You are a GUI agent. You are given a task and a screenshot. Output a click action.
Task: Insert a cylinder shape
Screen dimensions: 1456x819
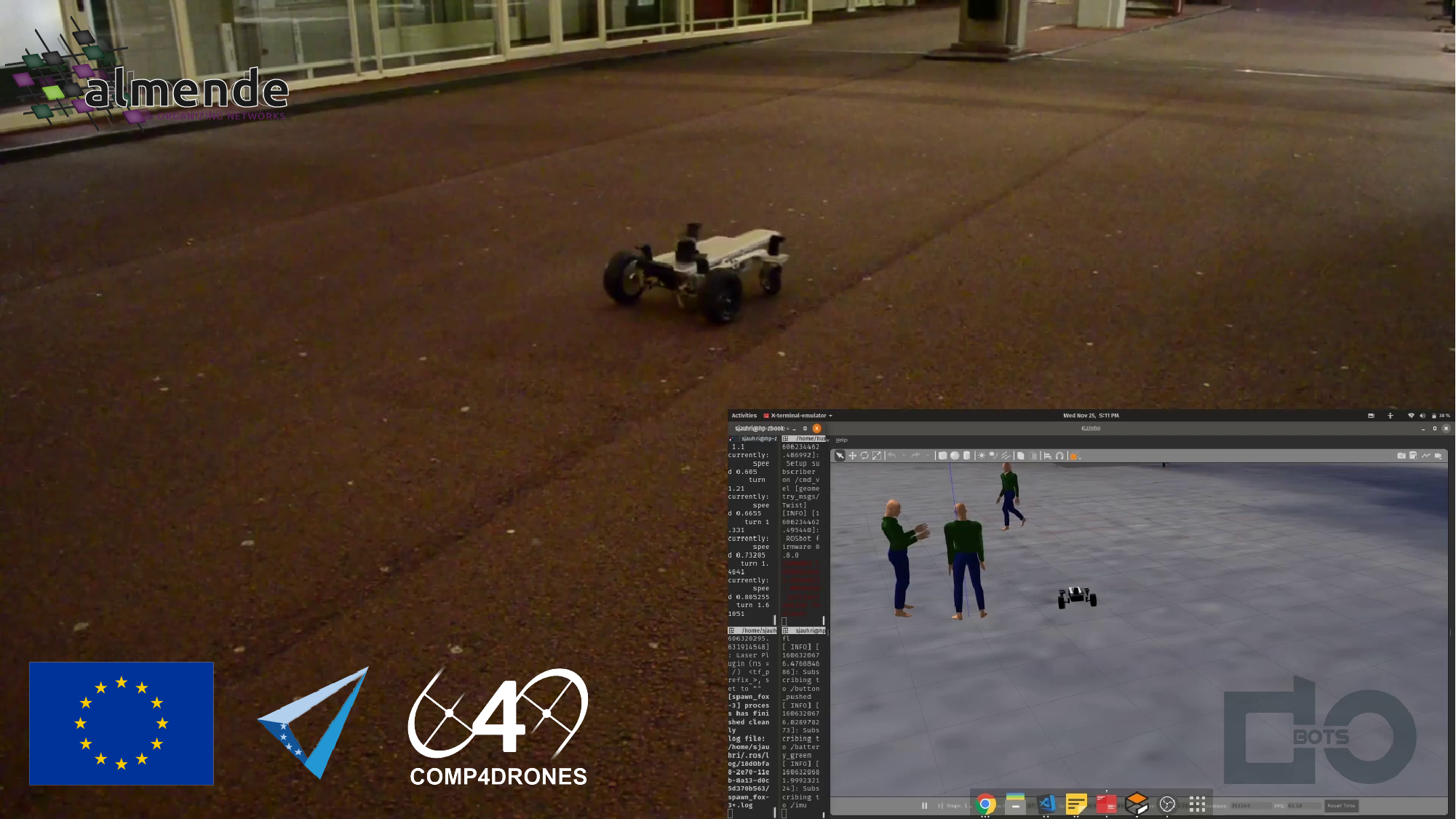pos(966,456)
